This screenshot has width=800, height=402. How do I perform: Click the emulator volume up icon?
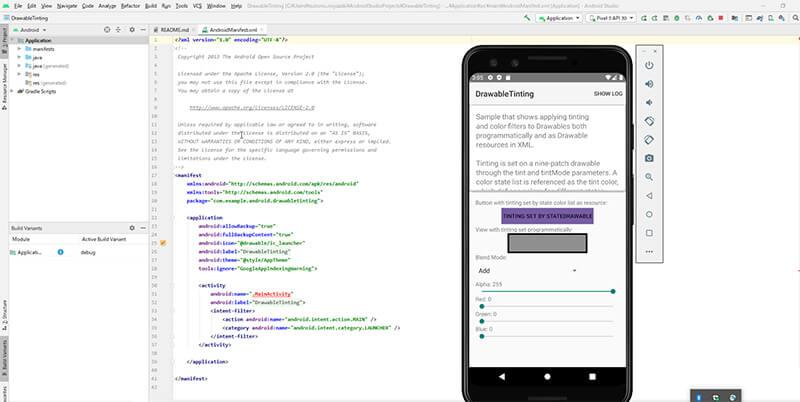click(x=649, y=84)
